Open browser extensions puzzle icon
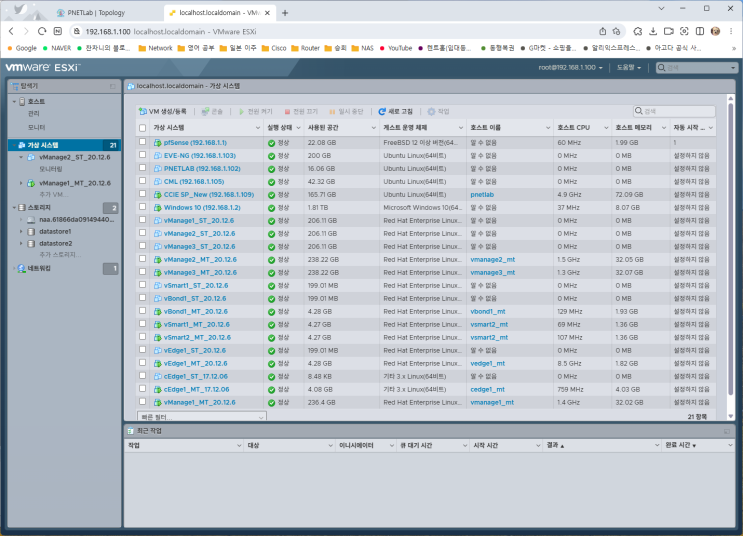This screenshot has width=743, height=536. [638, 31]
